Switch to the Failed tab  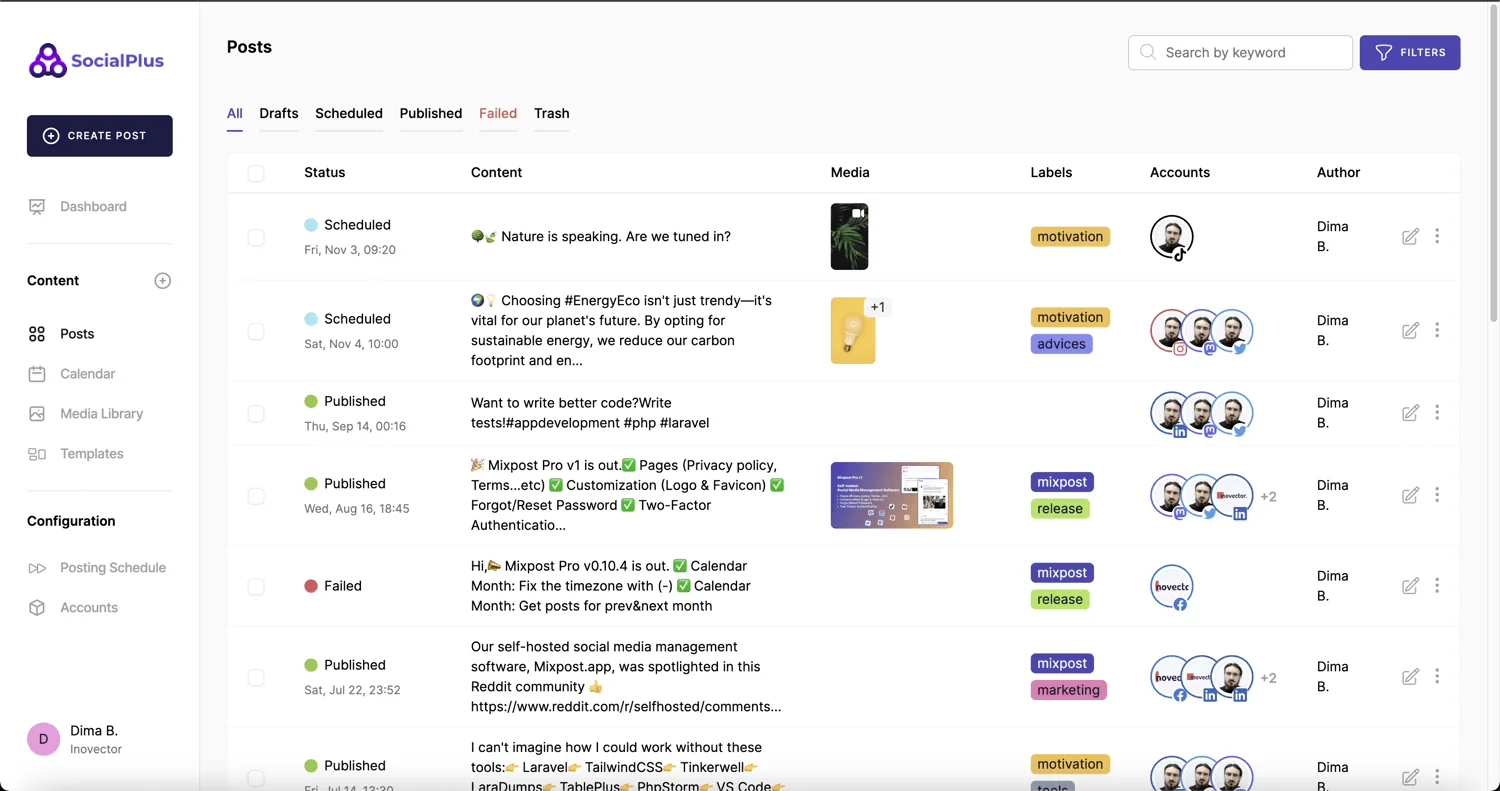click(x=498, y=113)
